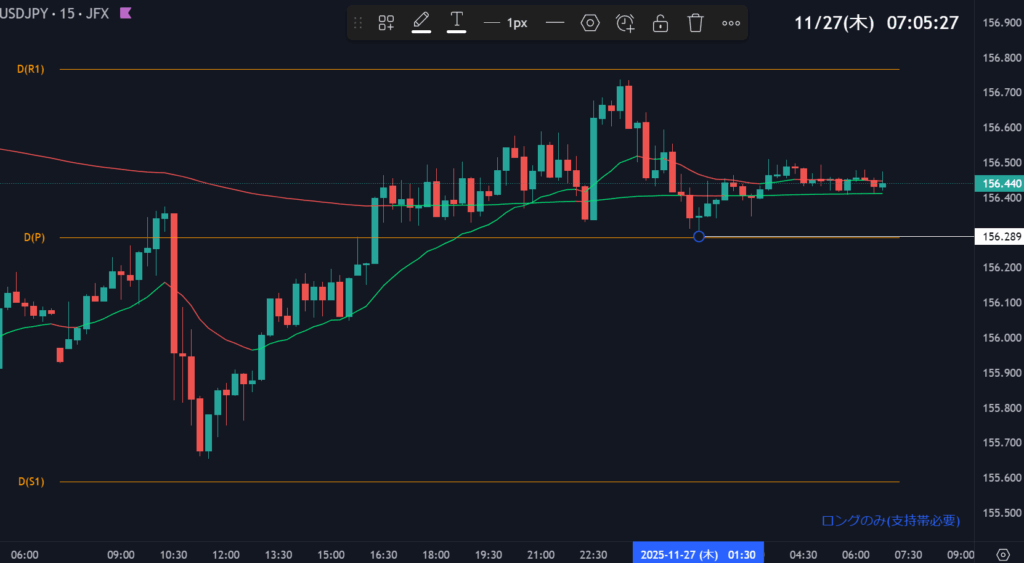Delete the drawing with the trash icon
The width and height of the screenshot is (1024, 563).
(696, 23)
